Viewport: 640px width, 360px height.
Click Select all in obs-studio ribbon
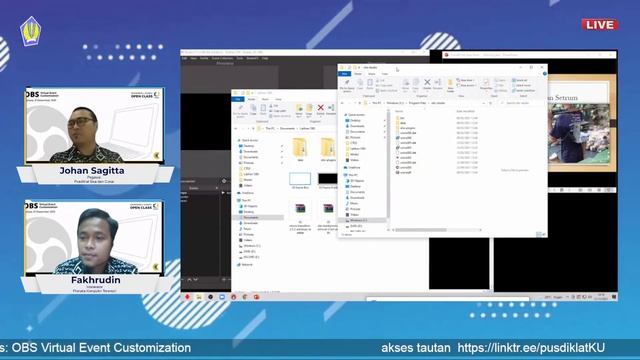pos(520,80)
